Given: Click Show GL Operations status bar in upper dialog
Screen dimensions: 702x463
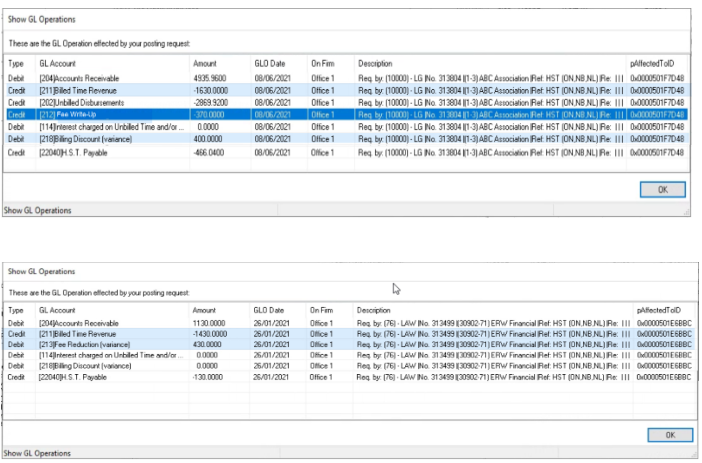Looking at the screenshot, I should (38, 210).
